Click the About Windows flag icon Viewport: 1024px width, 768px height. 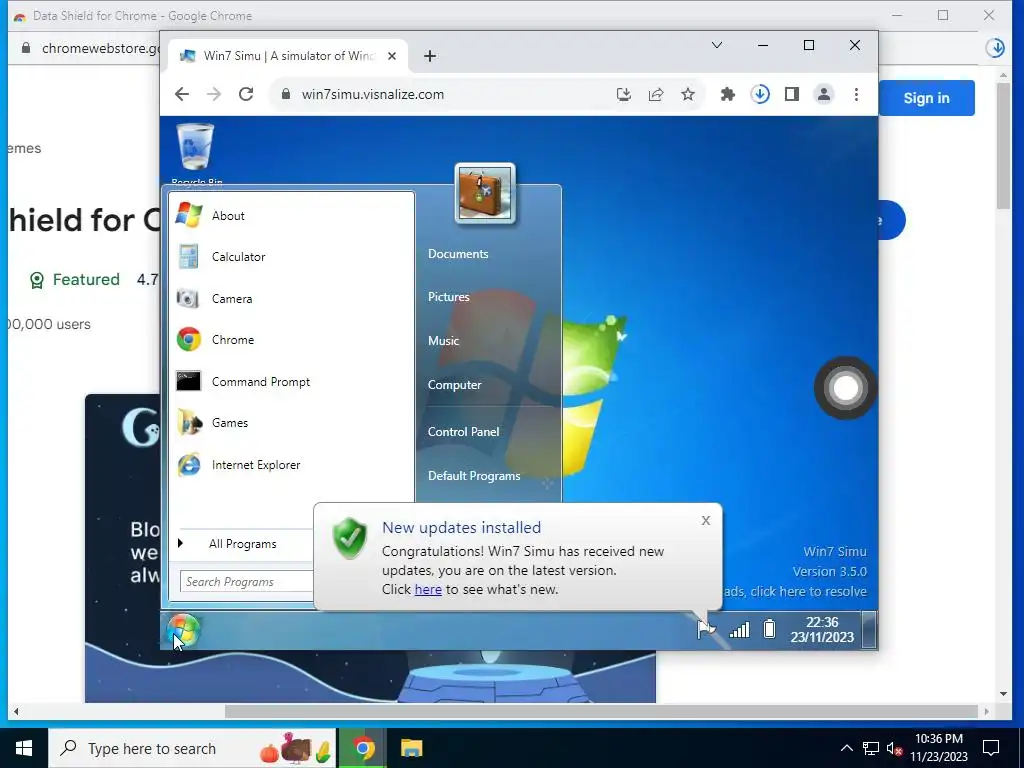(x=189, y=216)
